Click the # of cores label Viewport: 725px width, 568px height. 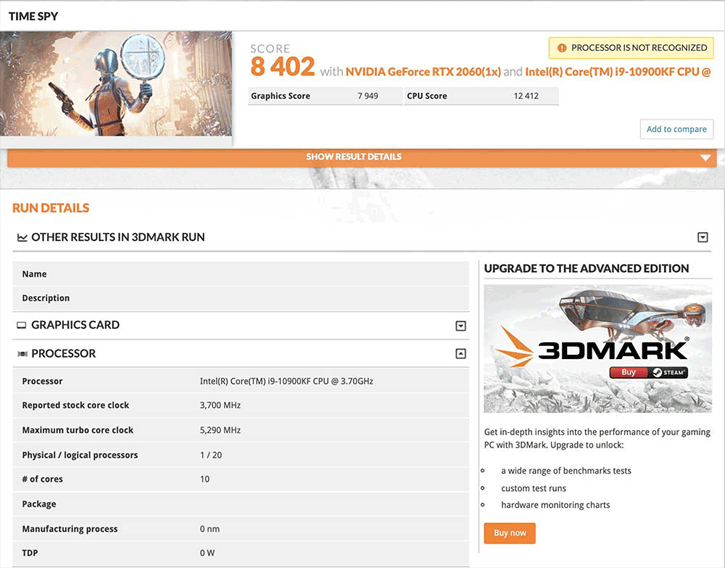click(x=43, y=479)
